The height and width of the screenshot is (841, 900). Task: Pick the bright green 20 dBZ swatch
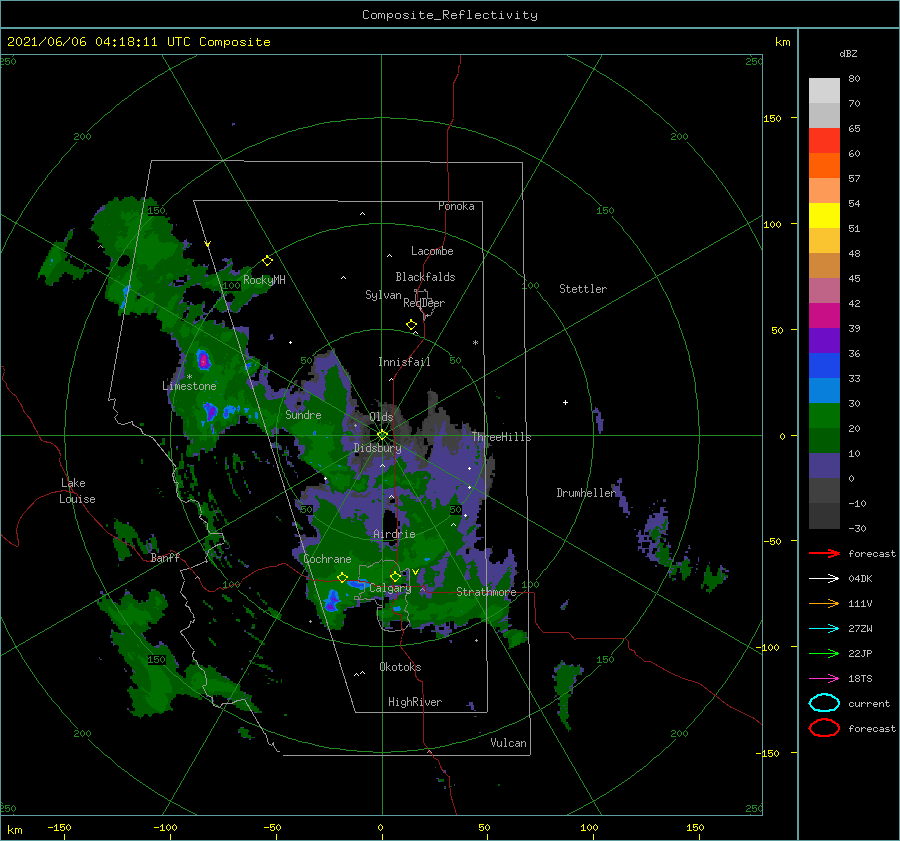(824, 416)
